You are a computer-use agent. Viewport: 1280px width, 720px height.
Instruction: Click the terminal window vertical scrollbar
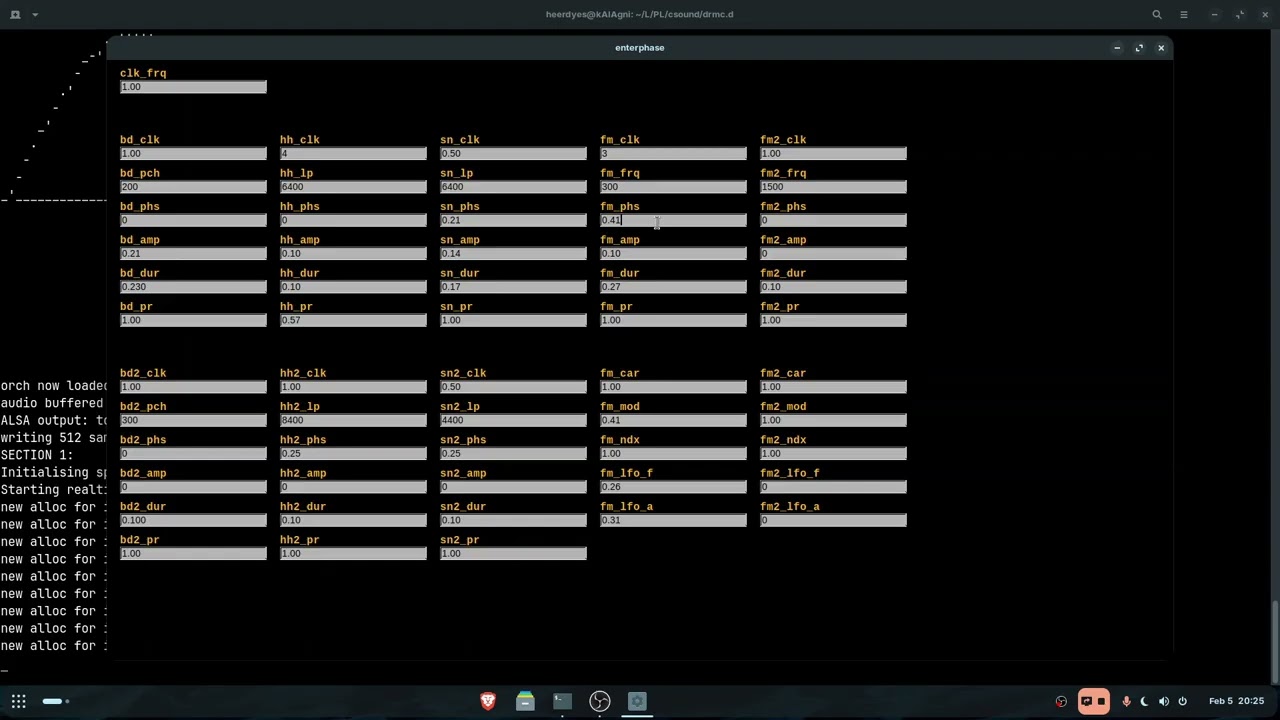point(1275,641)
